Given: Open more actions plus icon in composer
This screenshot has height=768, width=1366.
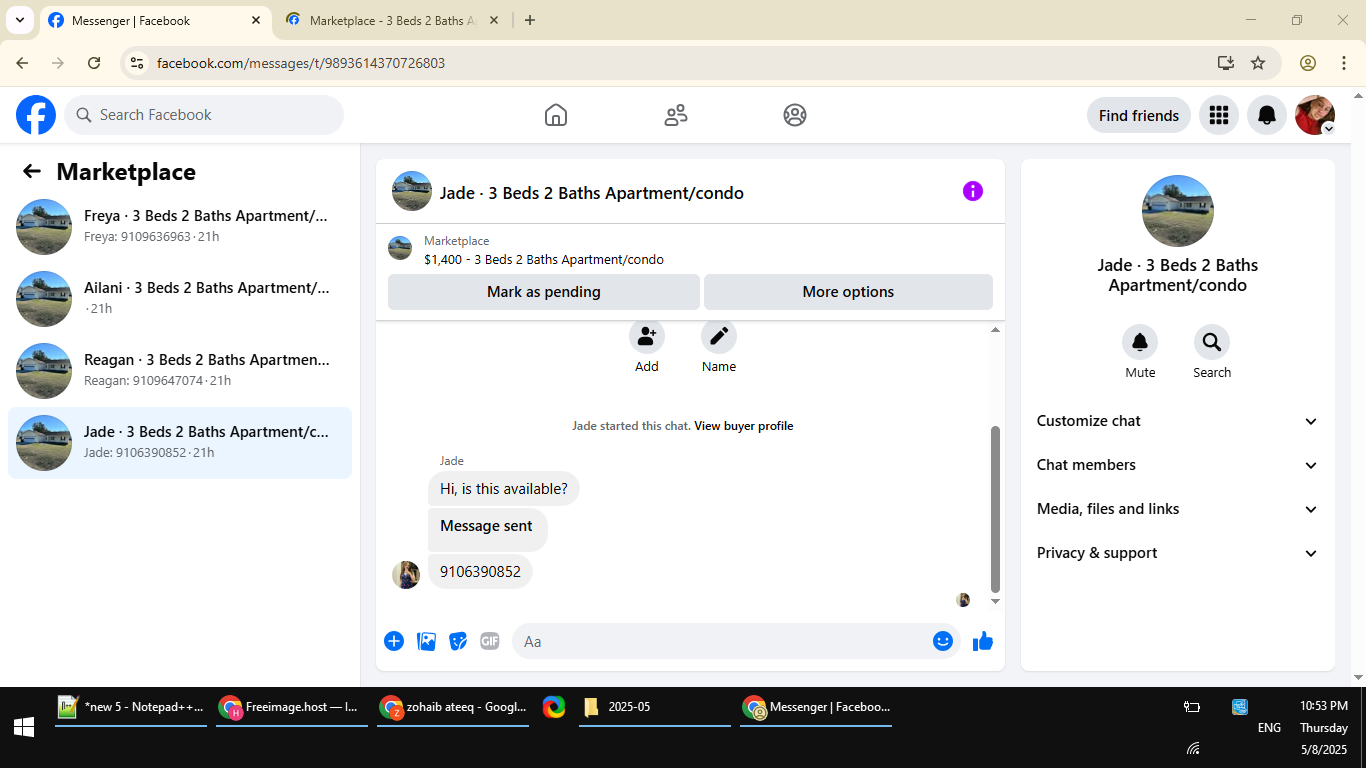Looking at the screenshot, I should pos(394,641).
